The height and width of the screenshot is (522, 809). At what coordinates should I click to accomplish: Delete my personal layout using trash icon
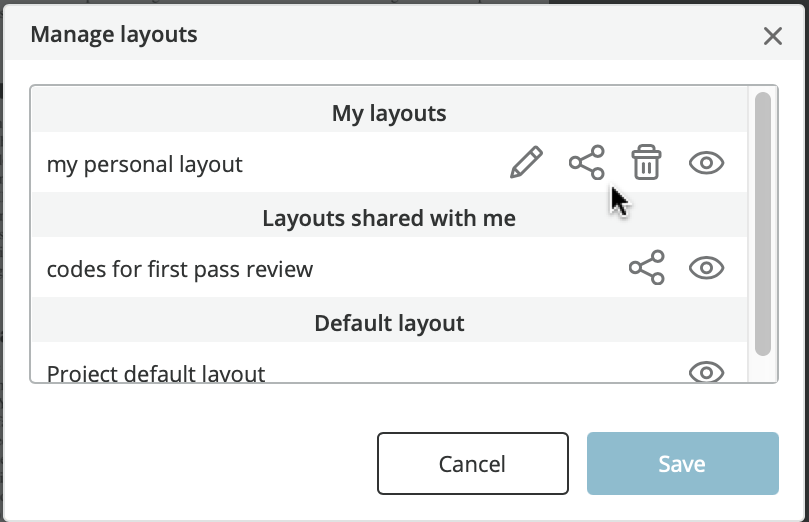point(646,162)
